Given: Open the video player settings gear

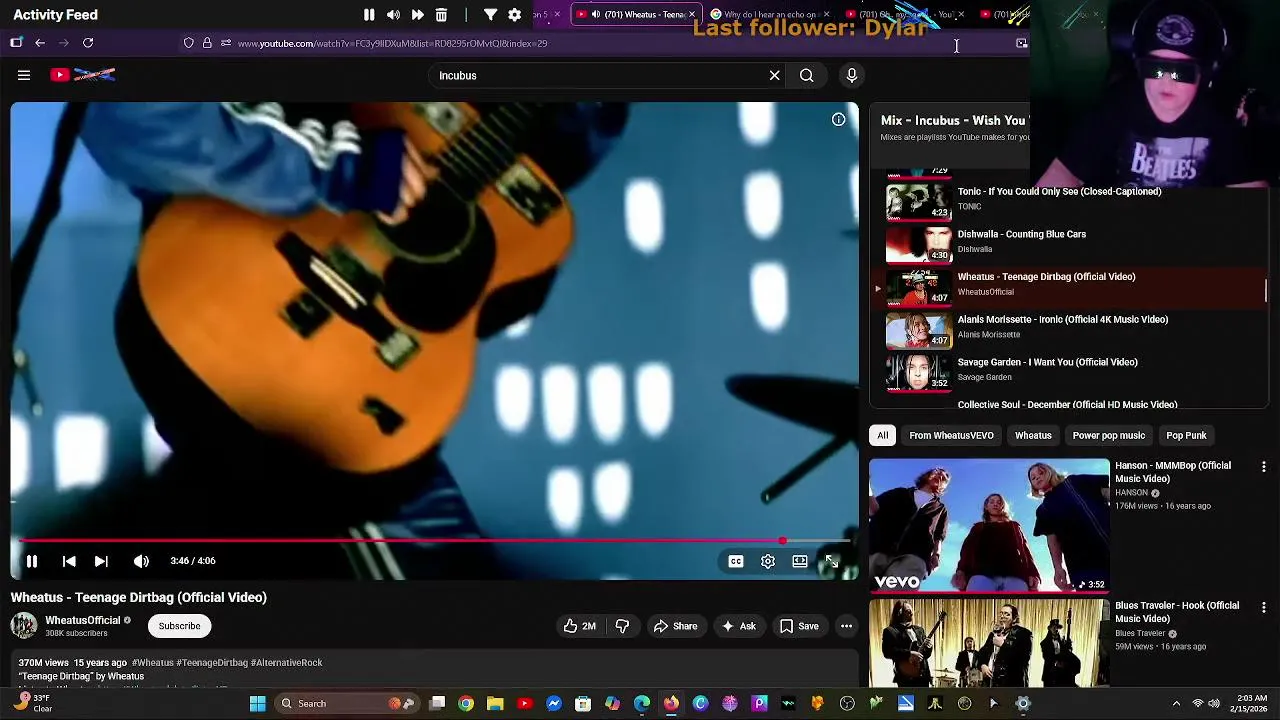Looking at the screenshot, I should click(x=768, y=561).
